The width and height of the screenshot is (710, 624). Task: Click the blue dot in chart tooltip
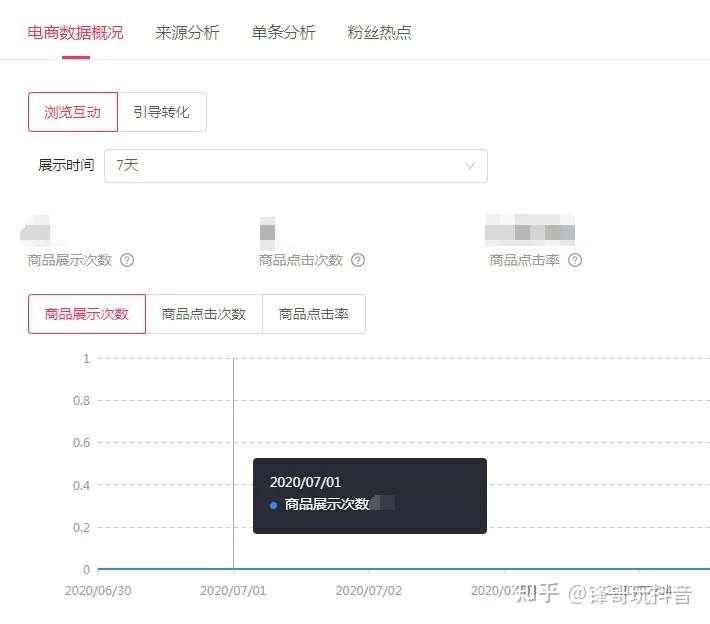[x=273, y=505]
